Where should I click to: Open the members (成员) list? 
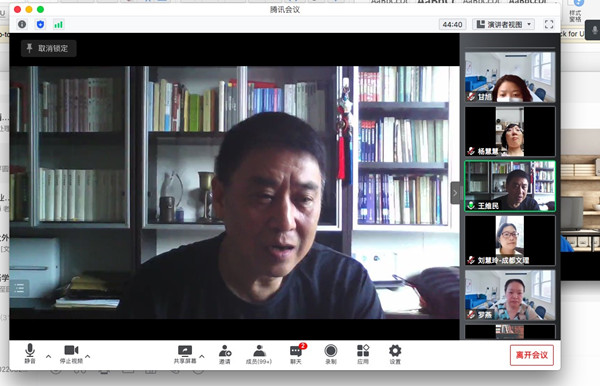tap(259, 354)
